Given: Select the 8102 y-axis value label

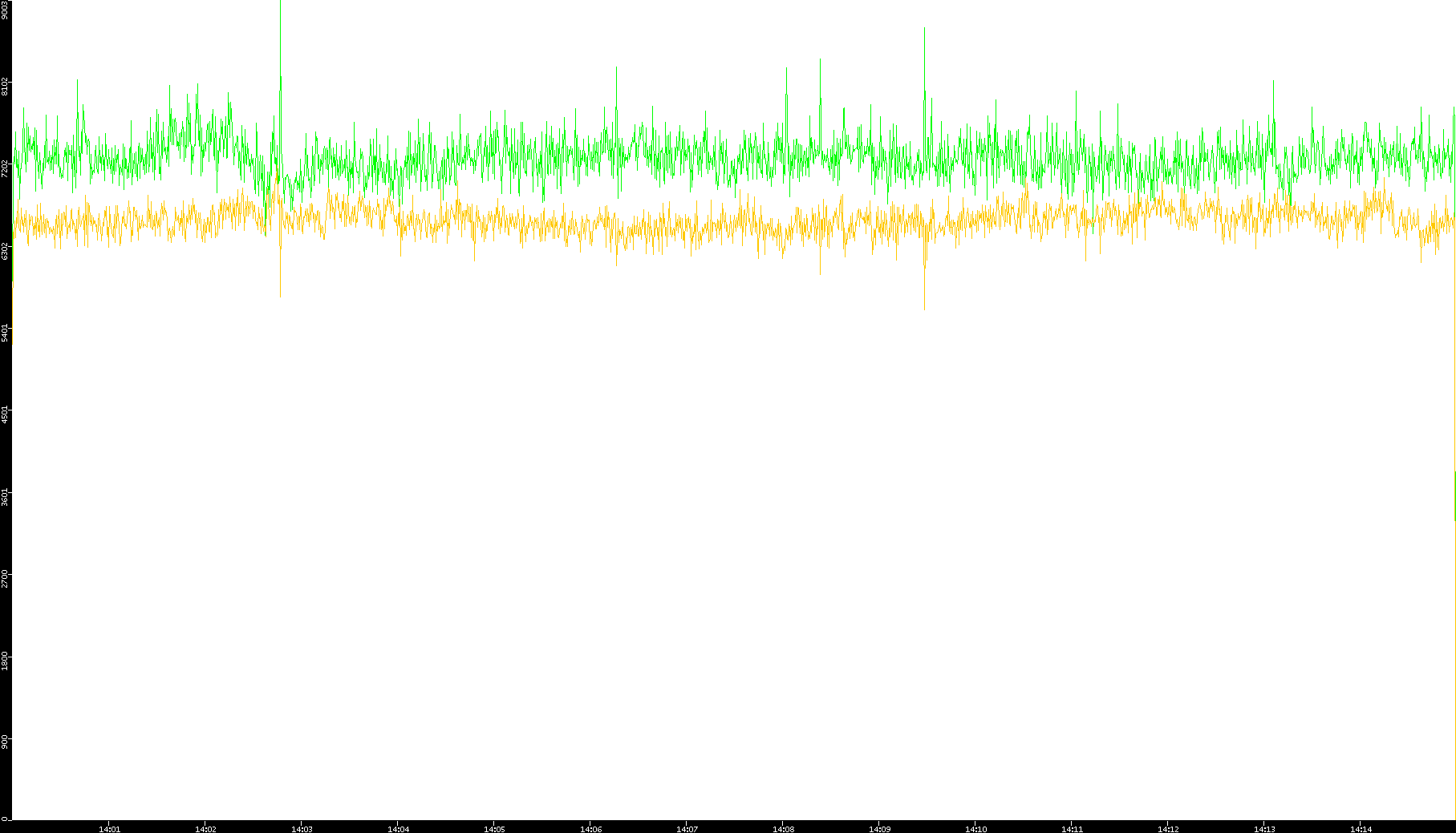Looking at the screenshot, I should [6, 86].
